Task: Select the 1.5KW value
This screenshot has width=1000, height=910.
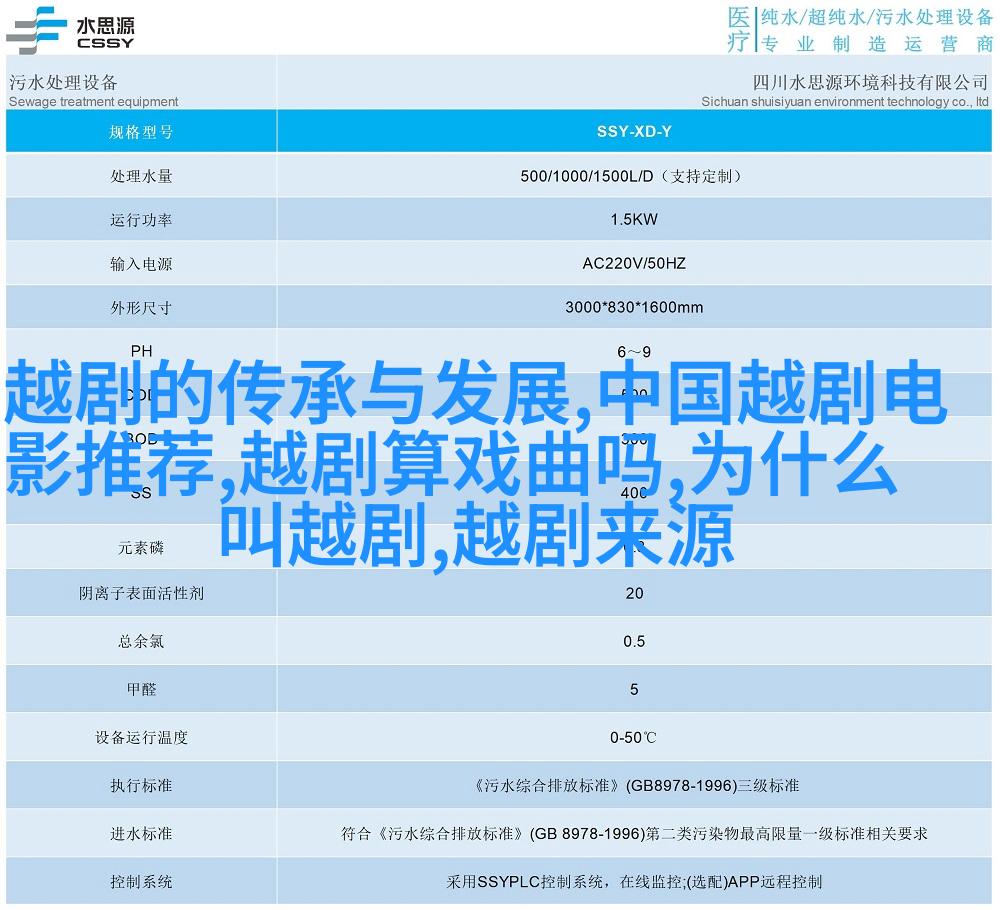Action: tap(634, 219)
